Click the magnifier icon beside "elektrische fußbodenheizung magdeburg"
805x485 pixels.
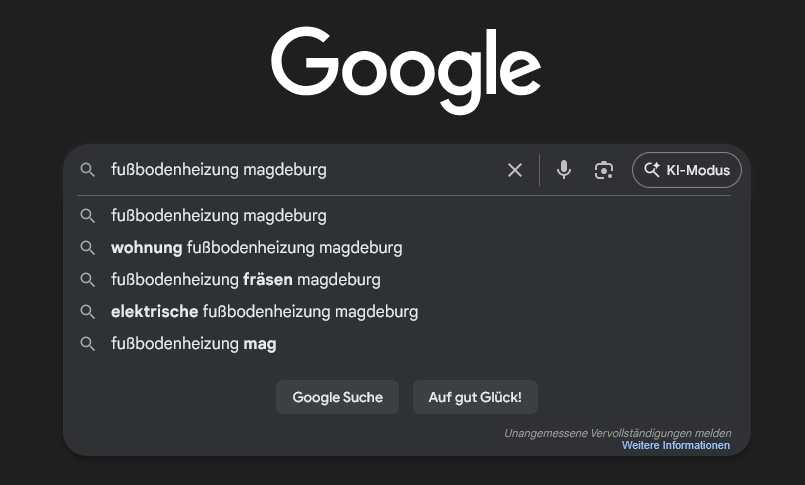88,311
